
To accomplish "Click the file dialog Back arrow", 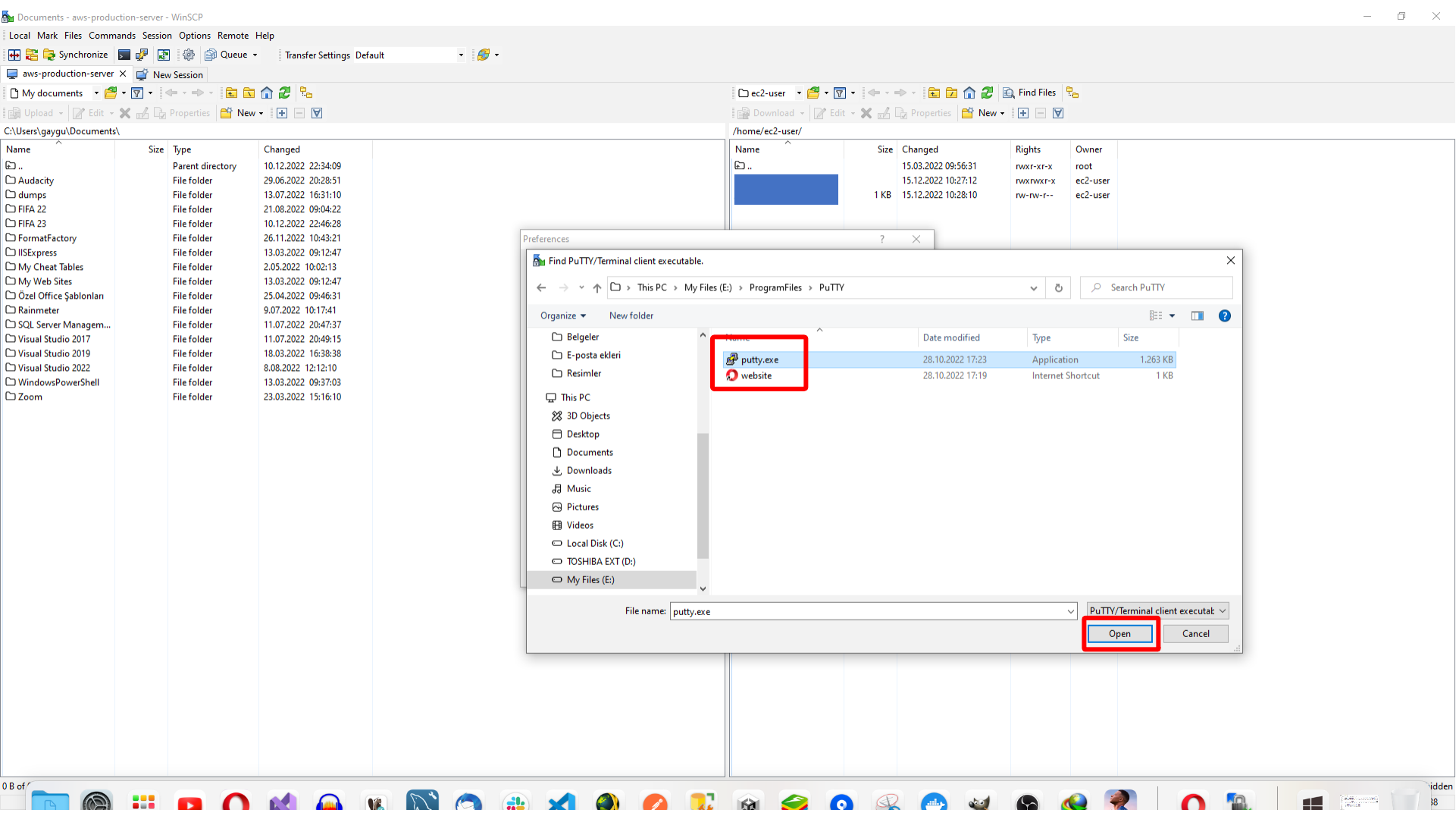I will point(541,287).
